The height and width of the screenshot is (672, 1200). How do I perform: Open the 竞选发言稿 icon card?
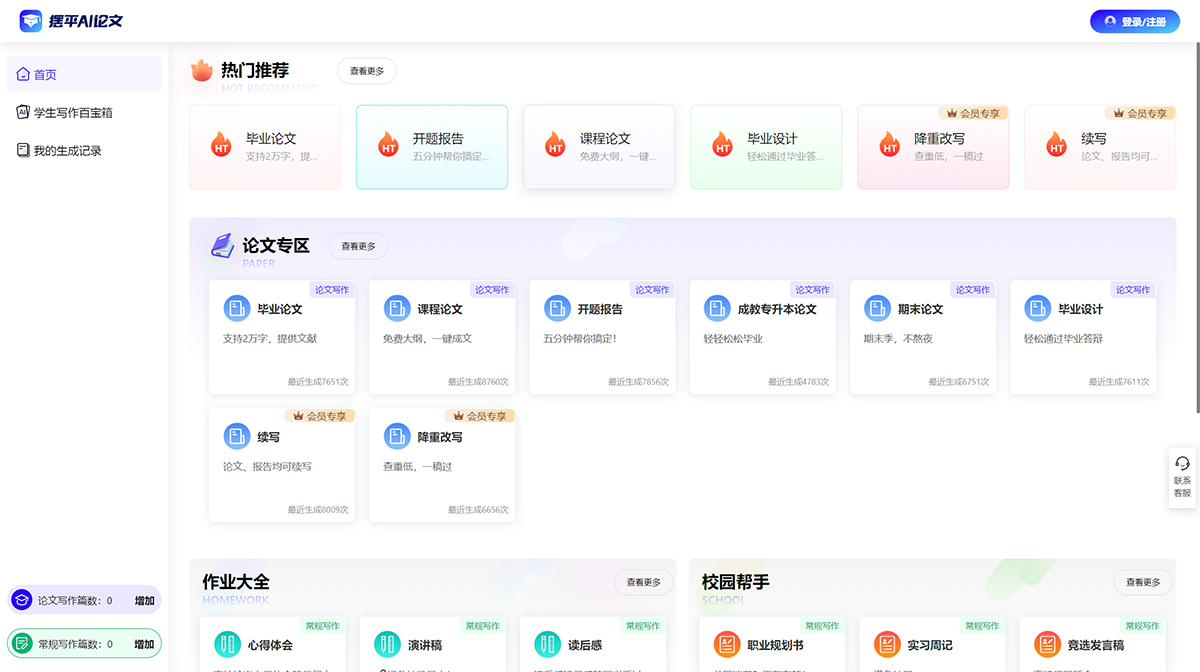coord(1047,644)
